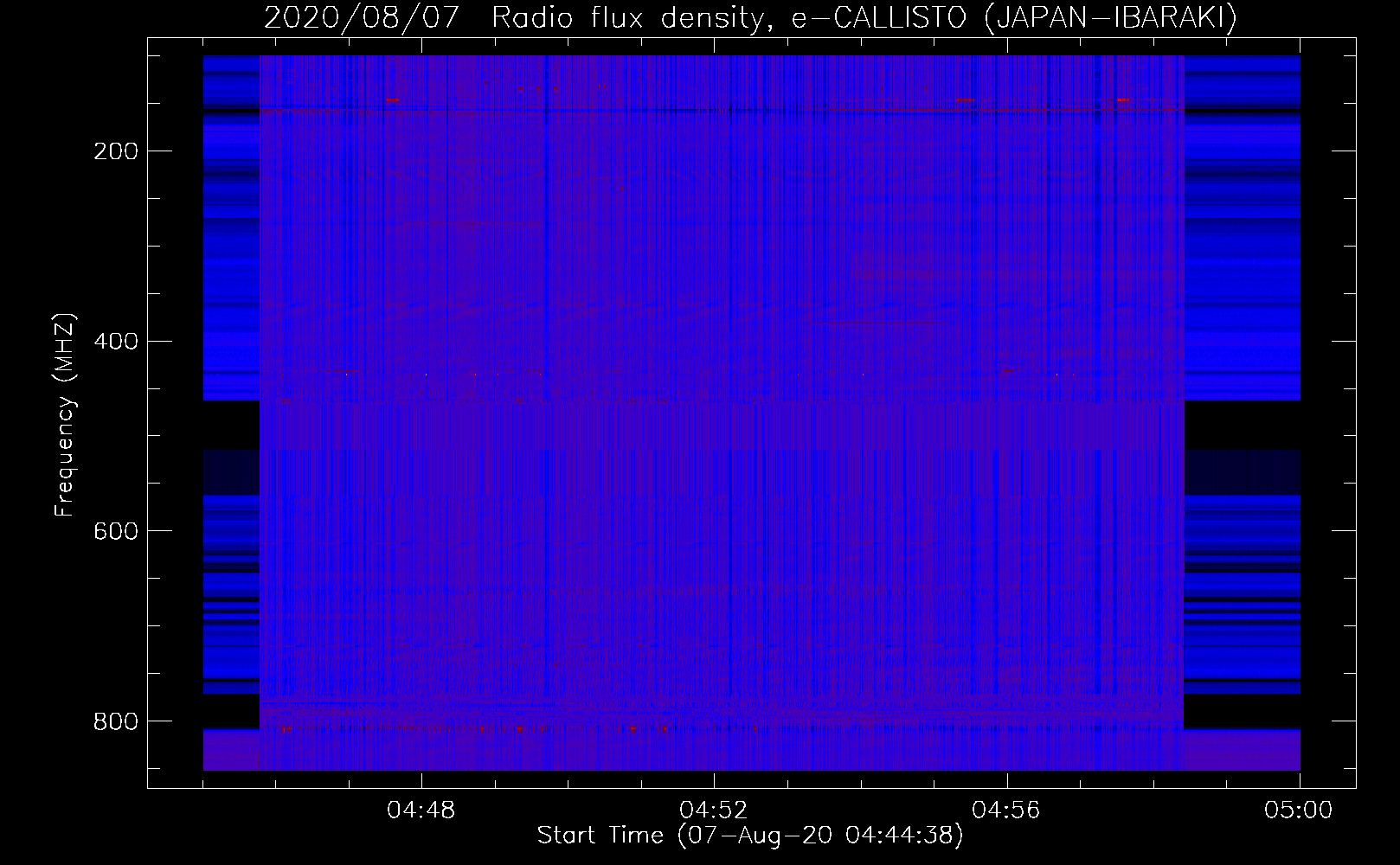Click the Start Time axis label
This screenshot has width=1400, height=865.
(750, 836)
